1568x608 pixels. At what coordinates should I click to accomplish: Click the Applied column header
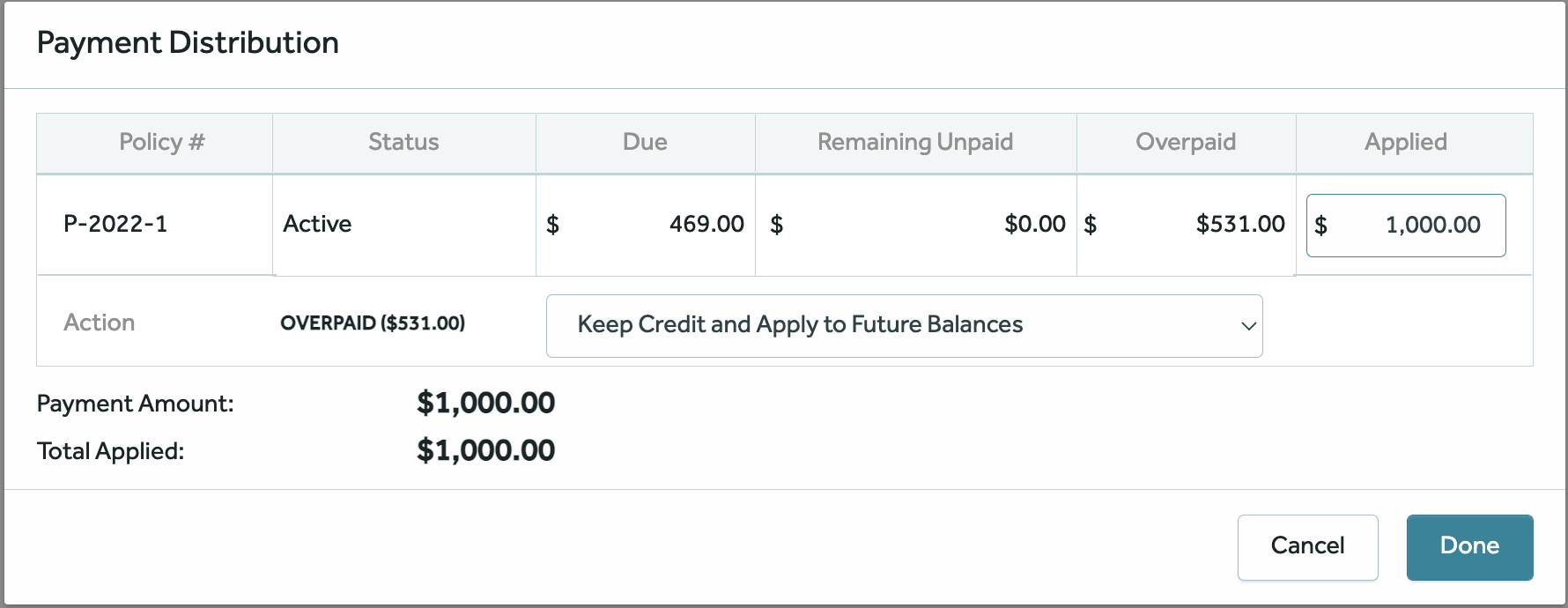click(1406, 142)
